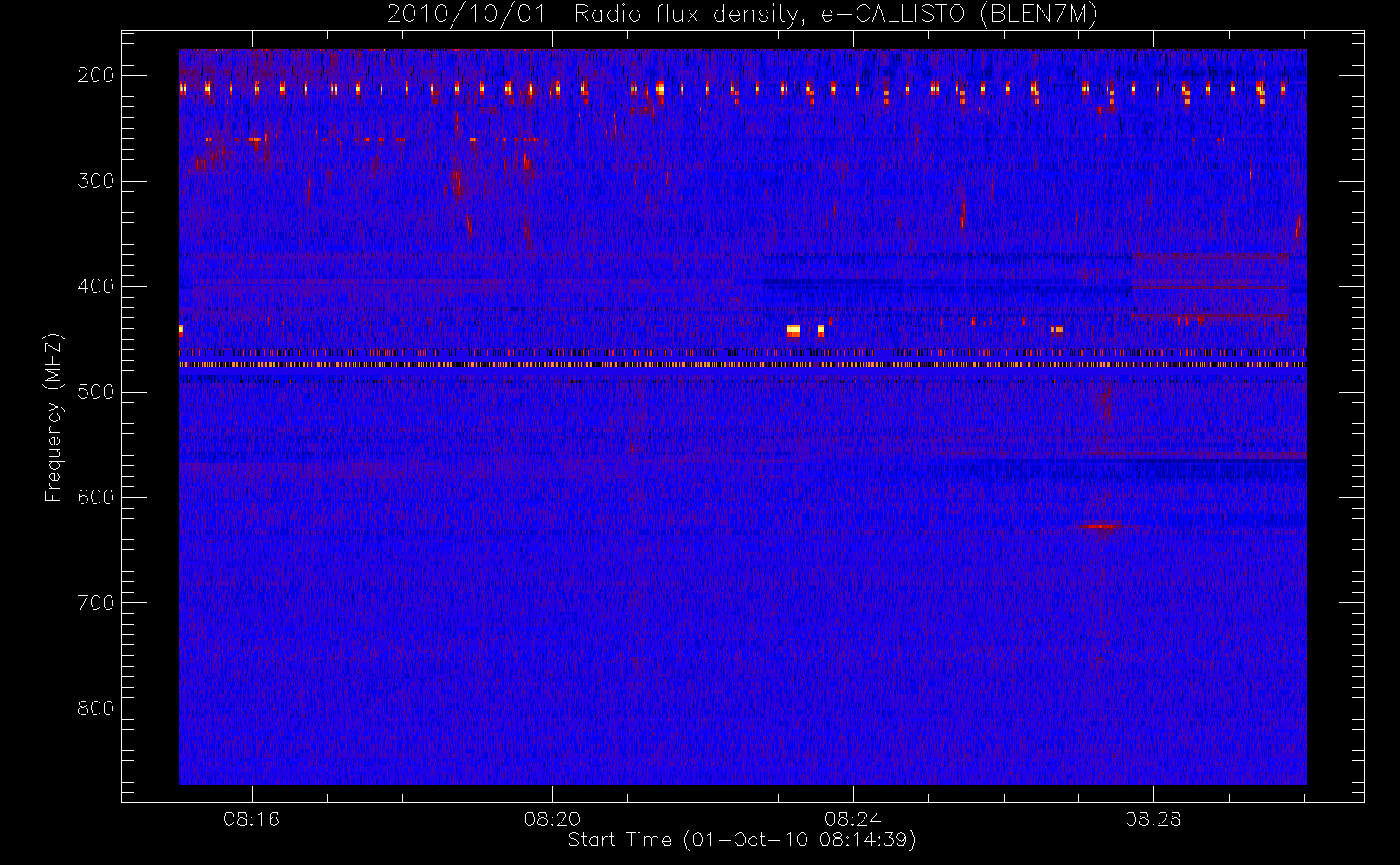Click the 200 frequency tick label
1400x865 pixels.
(96, 75)
